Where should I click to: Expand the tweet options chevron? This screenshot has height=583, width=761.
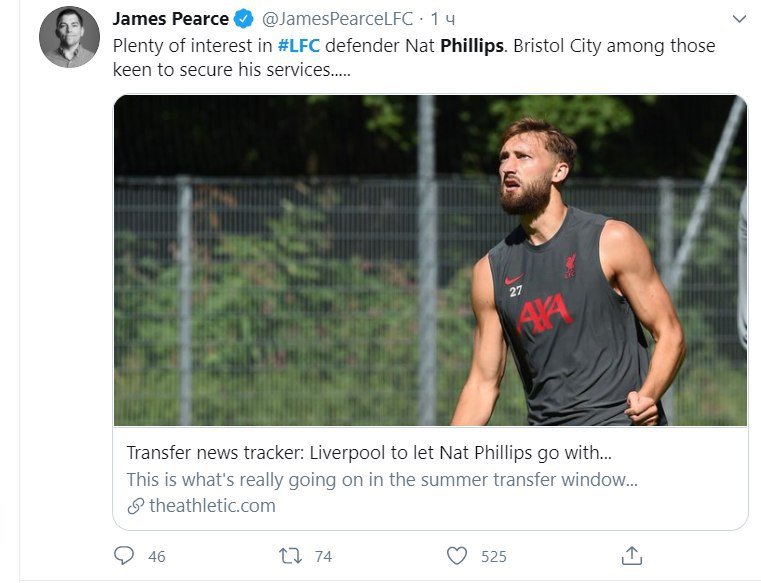pos(739,19)
